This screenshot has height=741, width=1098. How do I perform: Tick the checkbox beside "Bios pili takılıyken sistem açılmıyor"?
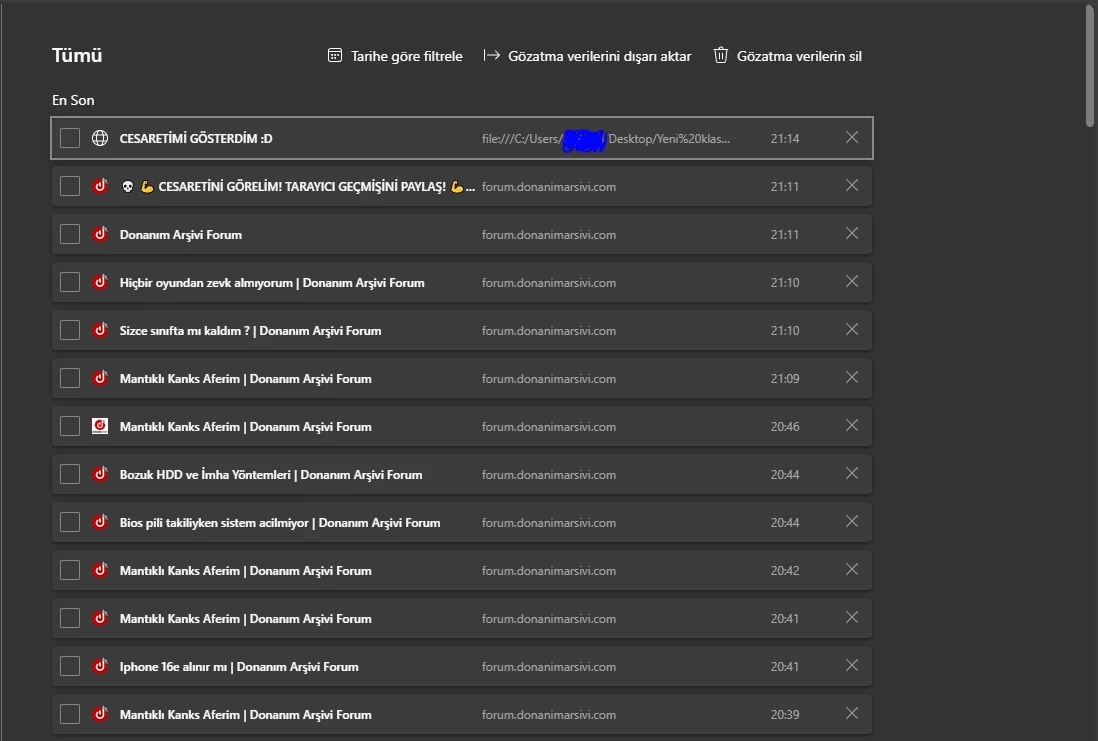(69, 521)
